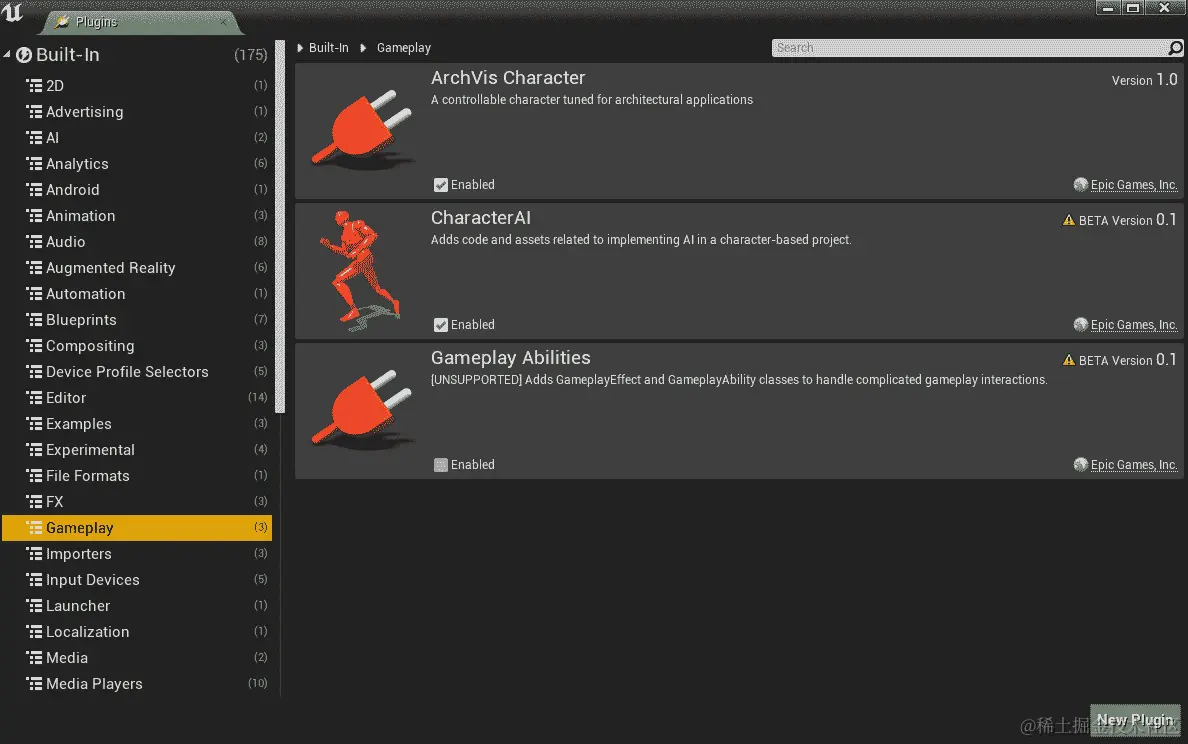
Task: Click the Unreal Engine logo icon
Action: 13,12
